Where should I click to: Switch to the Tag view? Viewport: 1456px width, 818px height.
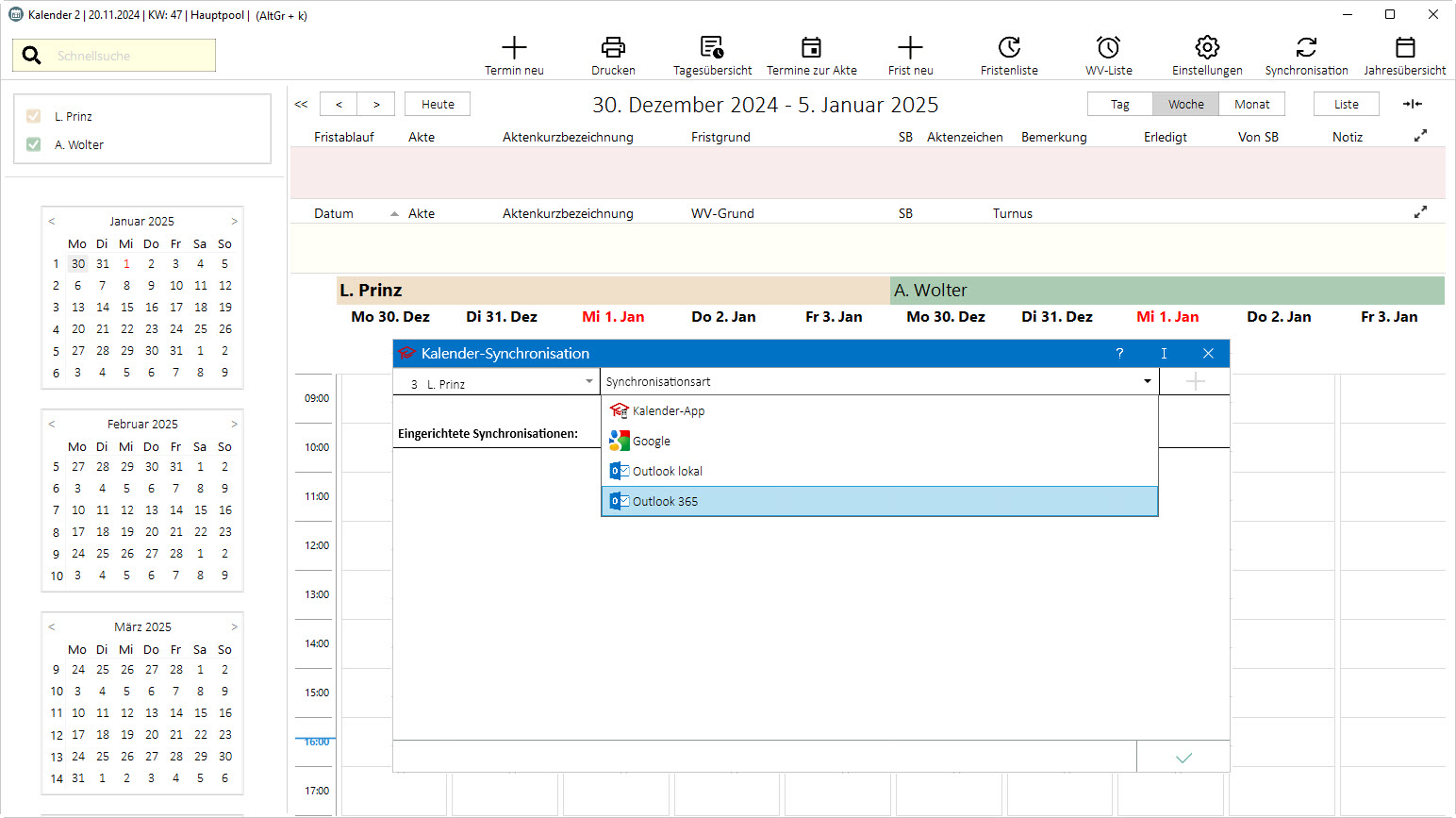[1119, 104]
